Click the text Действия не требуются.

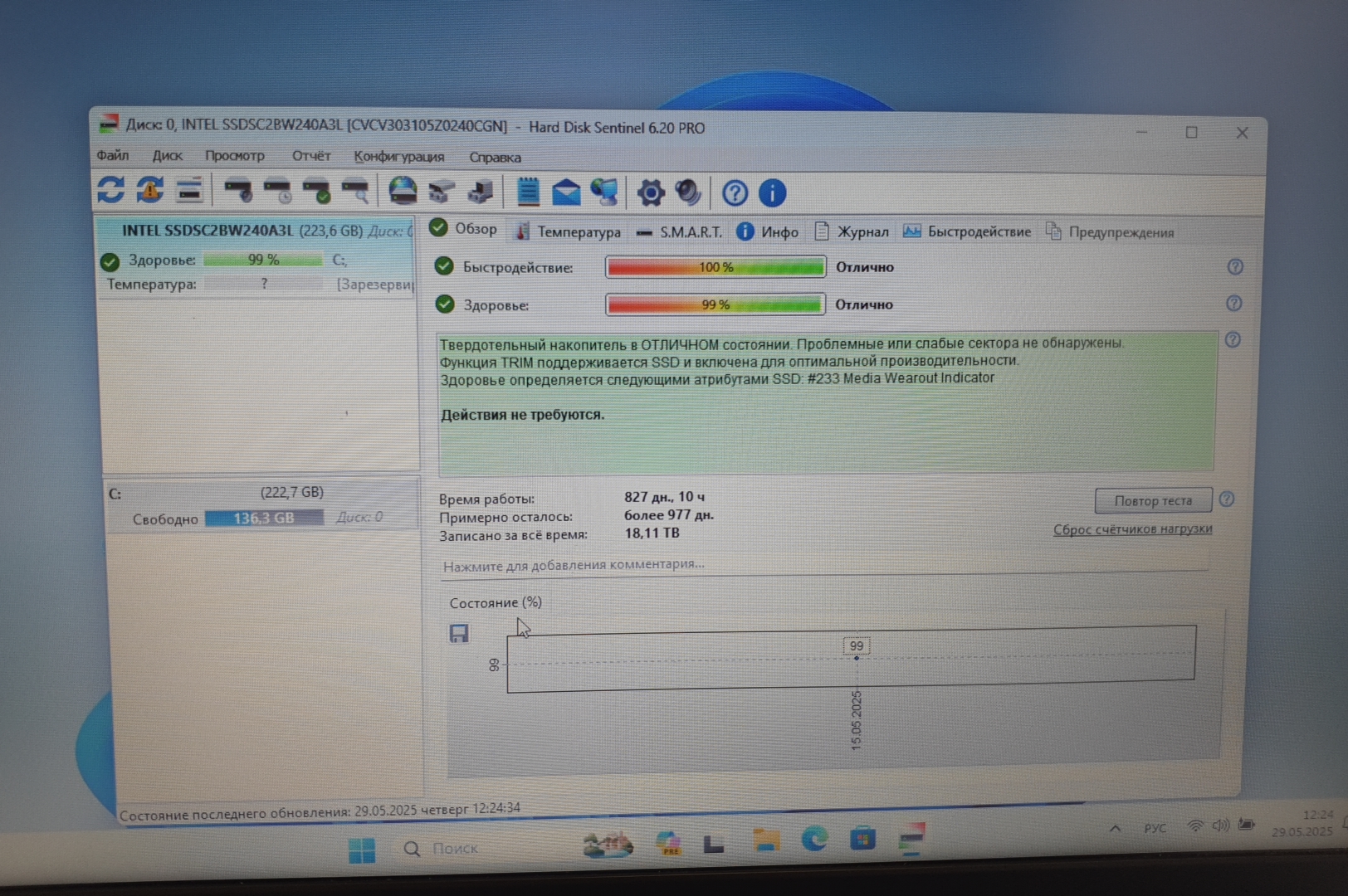(522, 415)
